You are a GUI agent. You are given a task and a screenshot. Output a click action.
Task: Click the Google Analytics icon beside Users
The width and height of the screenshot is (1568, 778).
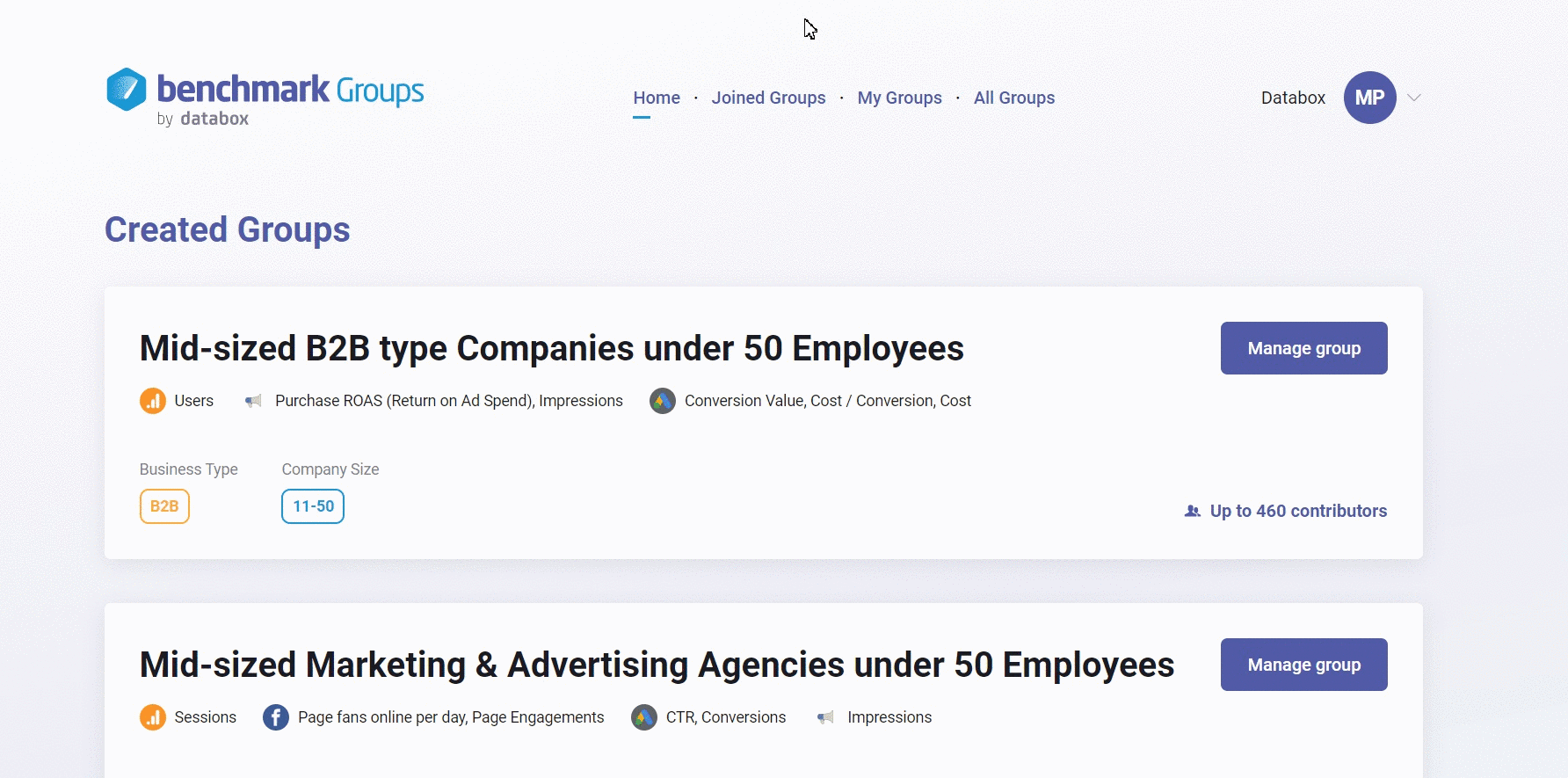(153, 401)
